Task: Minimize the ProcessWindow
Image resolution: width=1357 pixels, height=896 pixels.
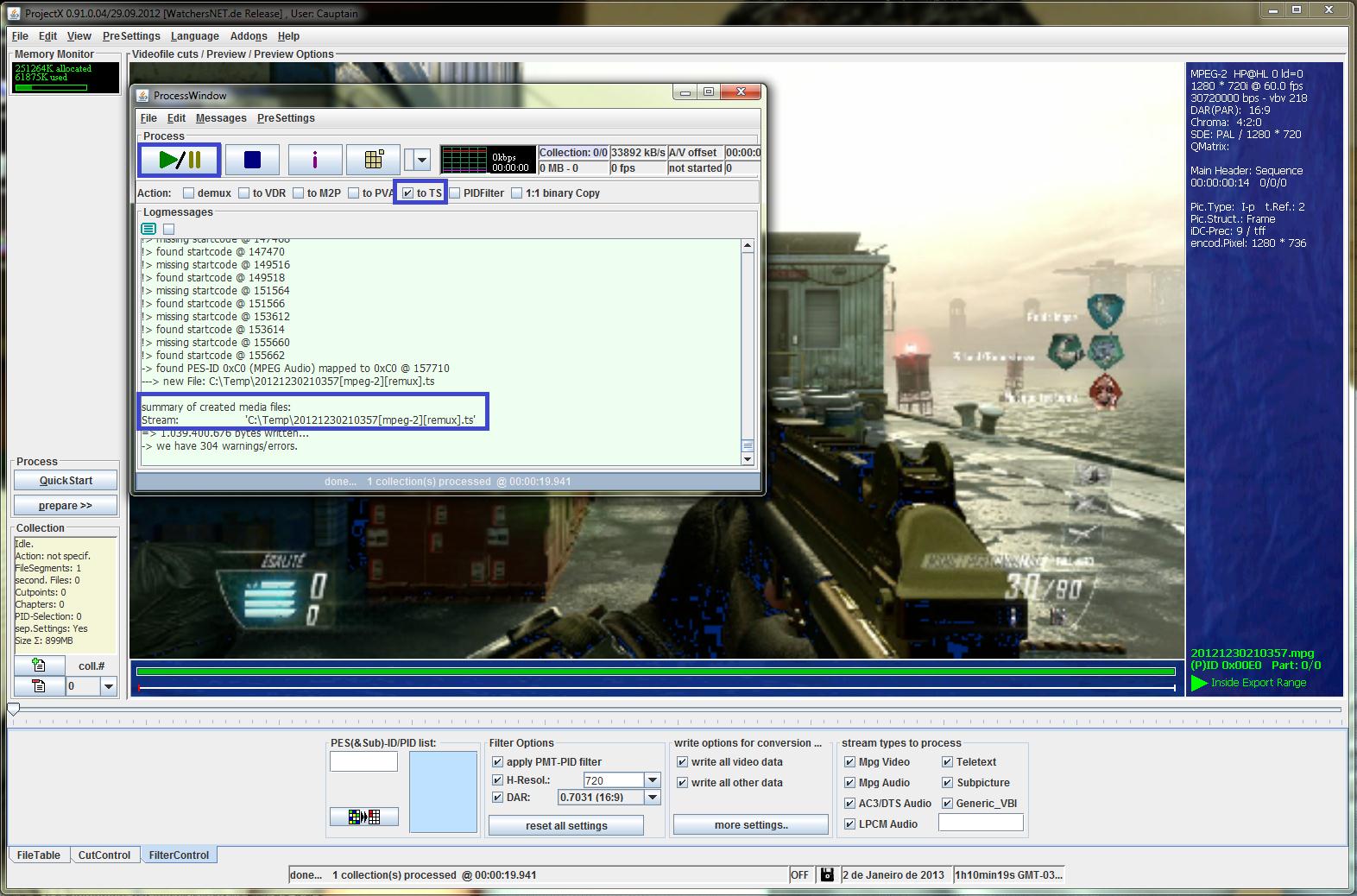Action: [x=685, y=91]
